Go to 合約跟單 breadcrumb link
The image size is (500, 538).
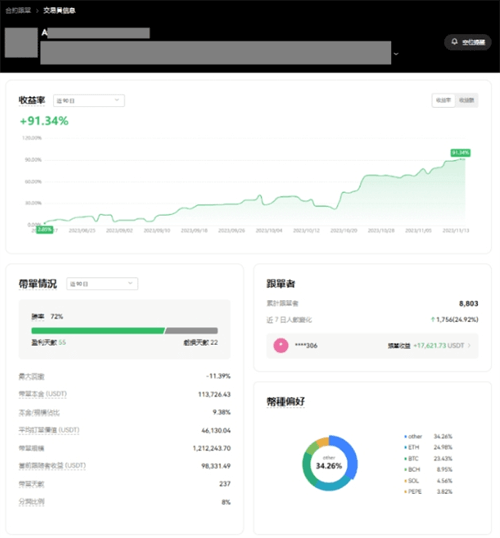pyautogui.click(x=18, y=11)
